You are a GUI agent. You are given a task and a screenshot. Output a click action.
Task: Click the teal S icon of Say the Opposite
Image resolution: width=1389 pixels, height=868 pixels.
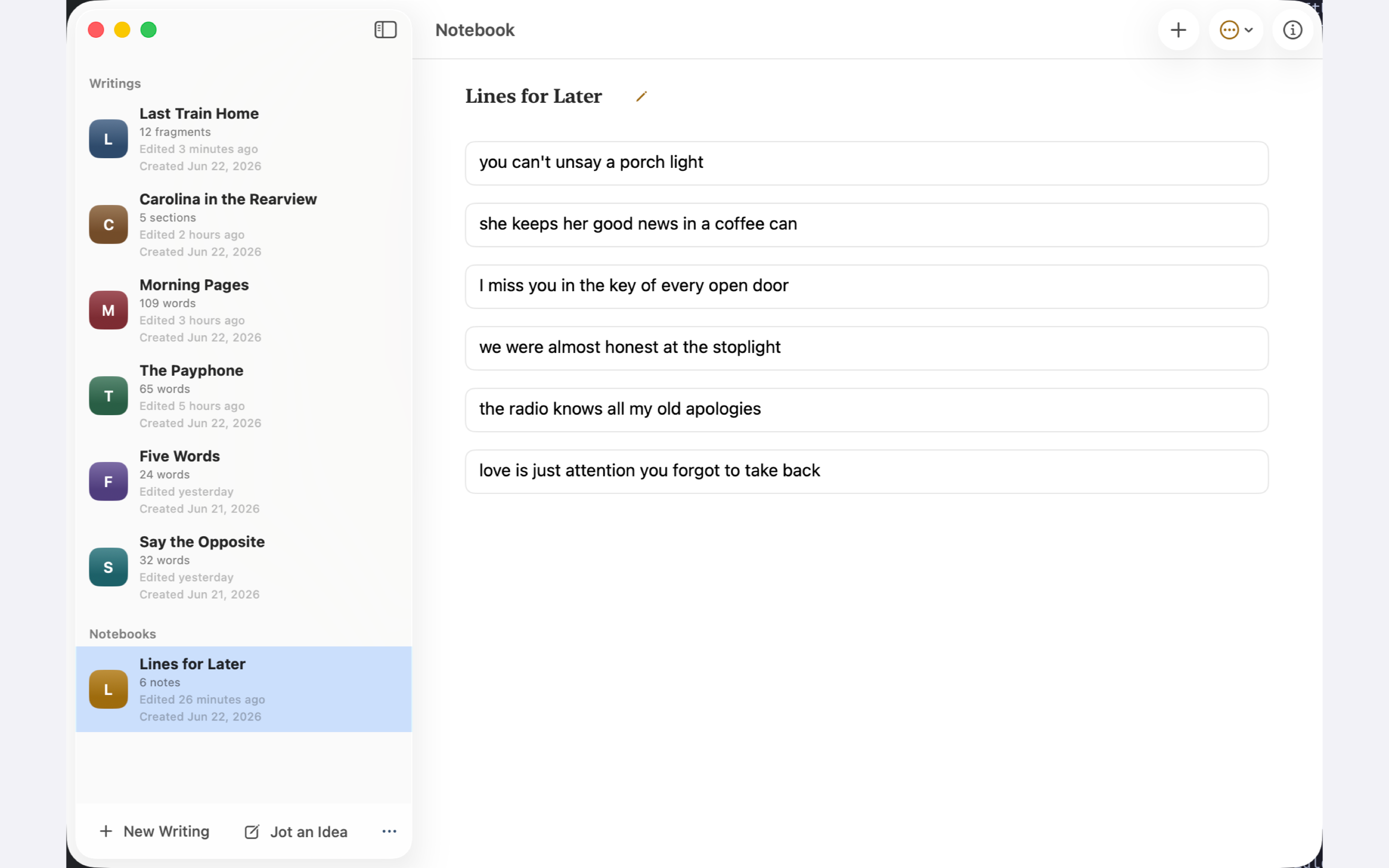click(x=108, y=567)
